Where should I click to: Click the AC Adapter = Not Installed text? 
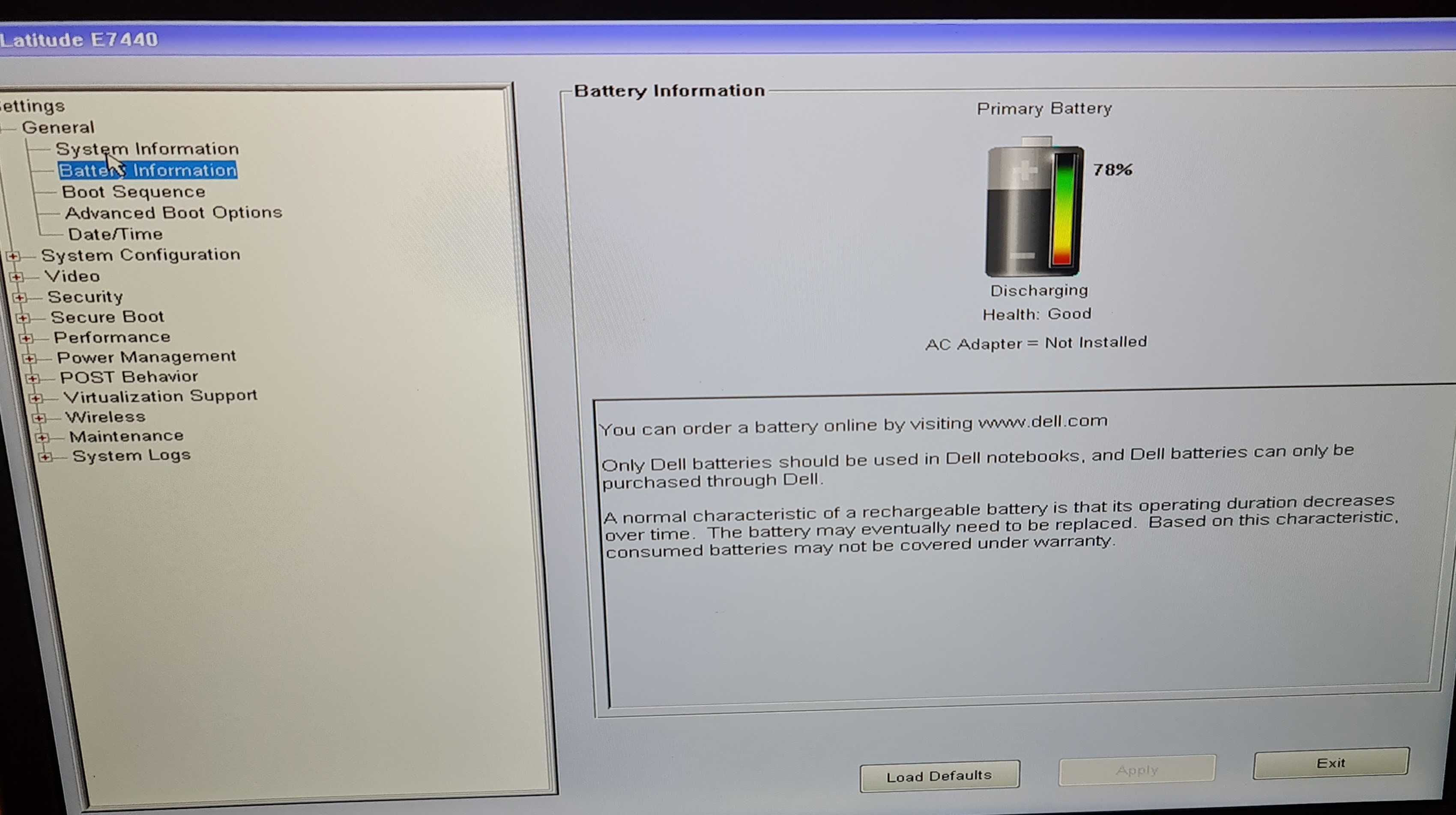click(1036, 343)
